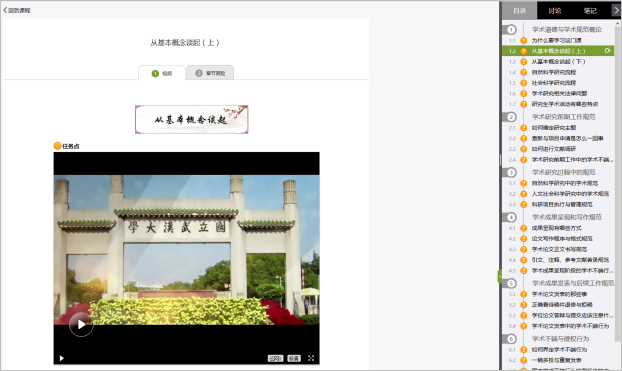This screenshot has width=622, height=371.
Task: Click the chapter 4 circled number marker
Action: pos(511,217)
